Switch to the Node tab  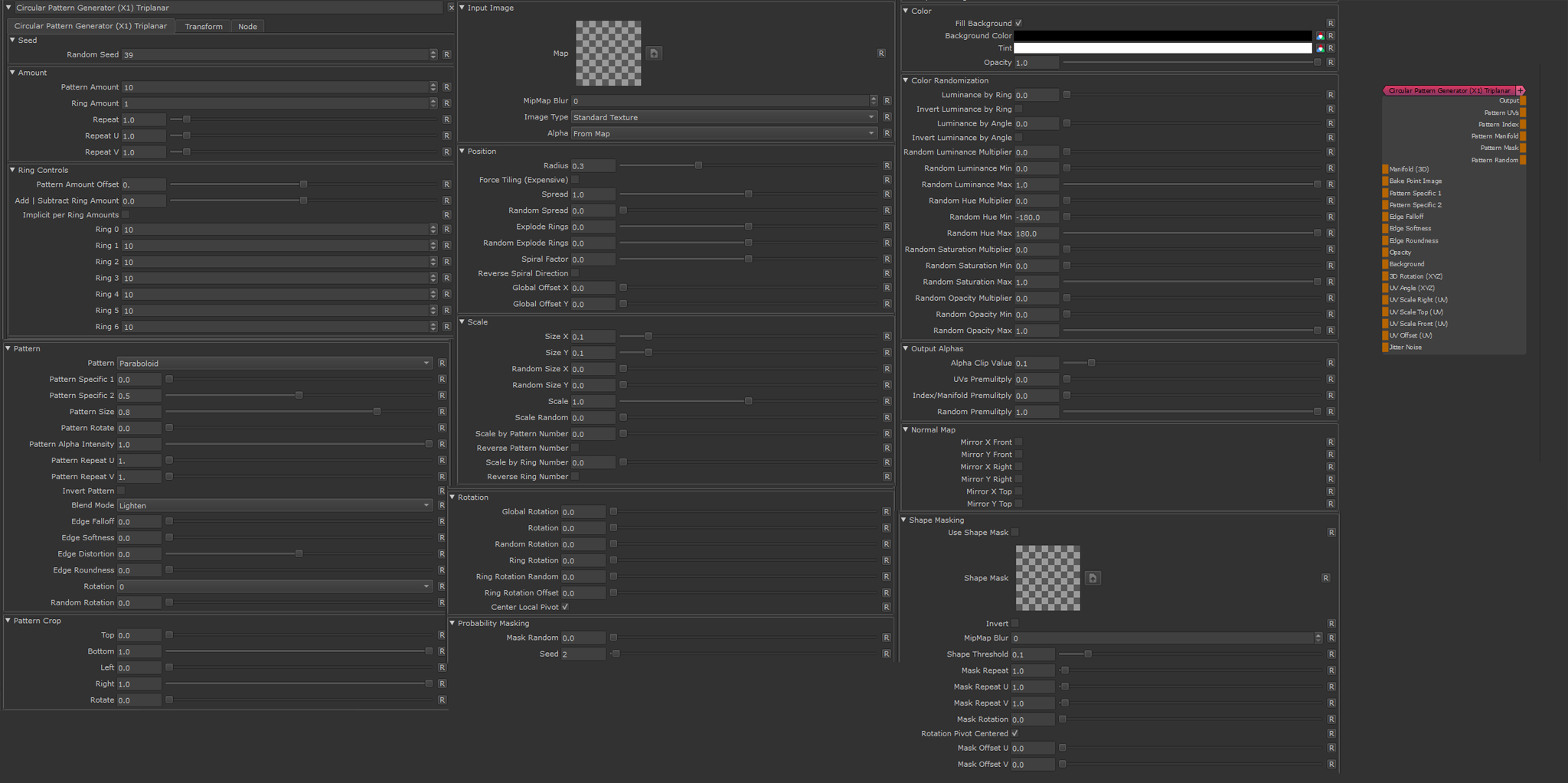[x=247, y=27]
